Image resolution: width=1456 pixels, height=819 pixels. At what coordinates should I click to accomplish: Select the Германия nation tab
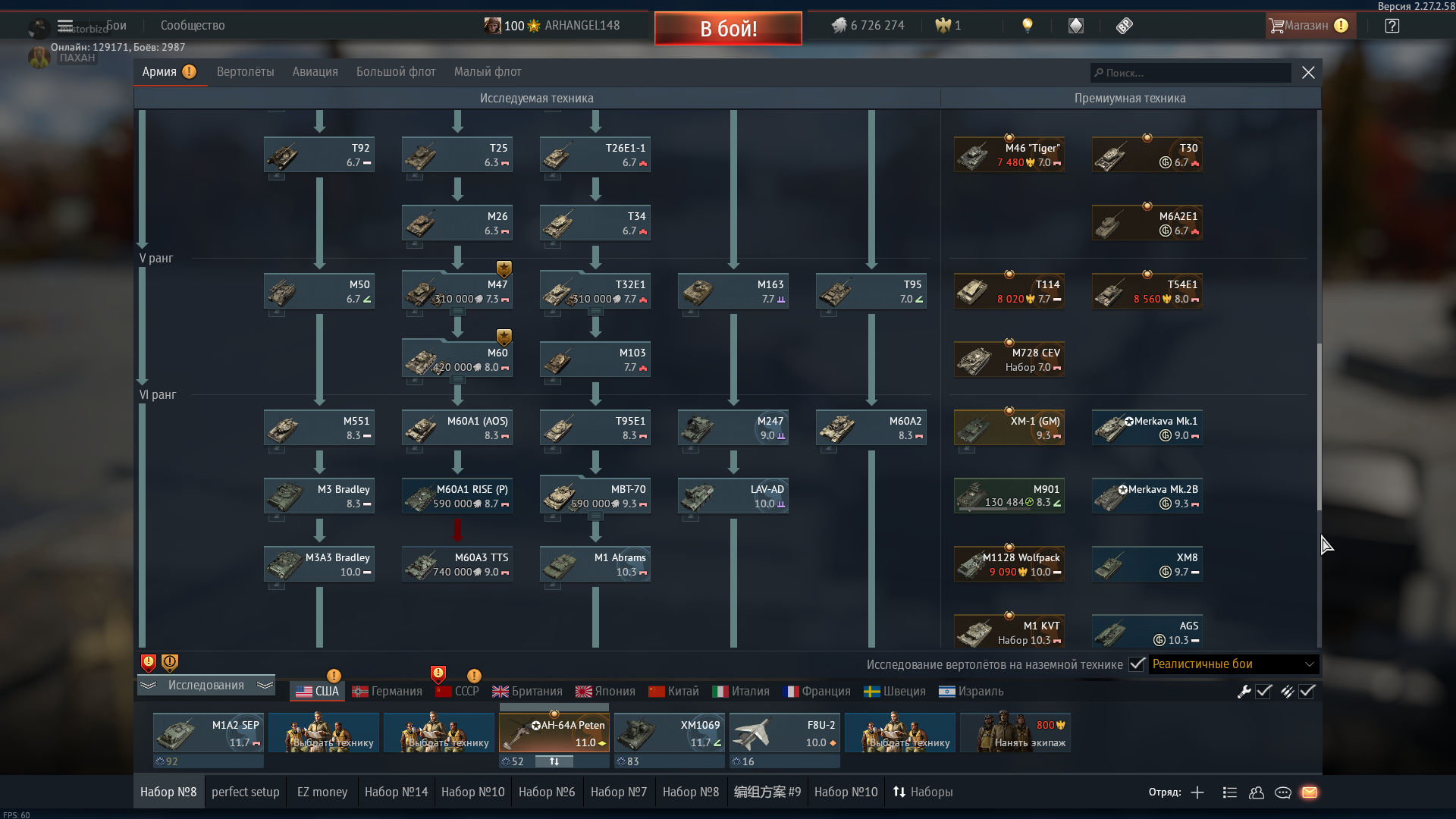click(x=388, y=692)
